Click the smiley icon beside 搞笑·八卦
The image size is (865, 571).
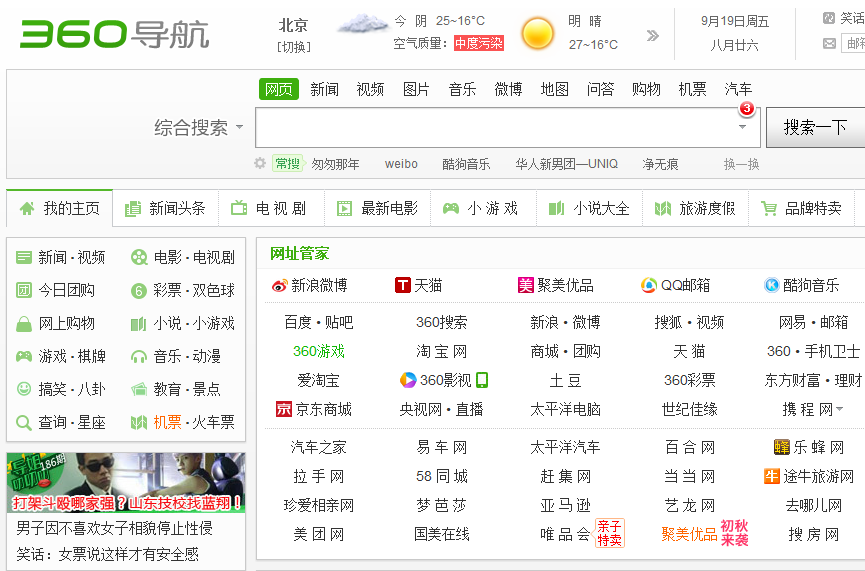[24, 389]
